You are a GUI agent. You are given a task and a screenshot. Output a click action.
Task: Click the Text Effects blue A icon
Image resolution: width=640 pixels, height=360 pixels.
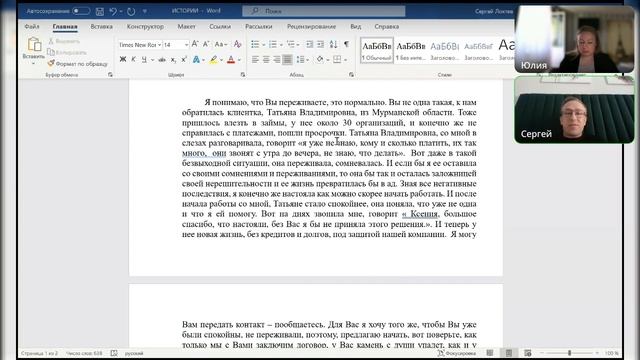pyautogui.click(x=196, y=60)
